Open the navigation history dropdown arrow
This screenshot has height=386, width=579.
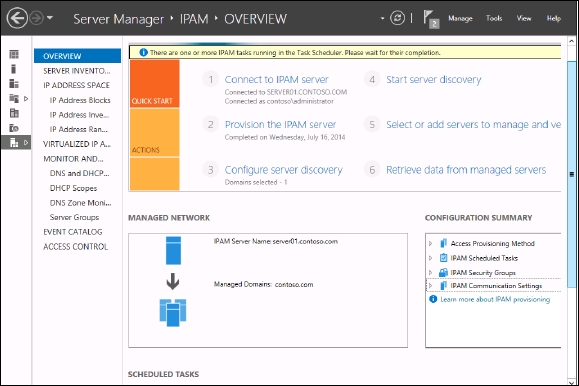pos(50,18)
